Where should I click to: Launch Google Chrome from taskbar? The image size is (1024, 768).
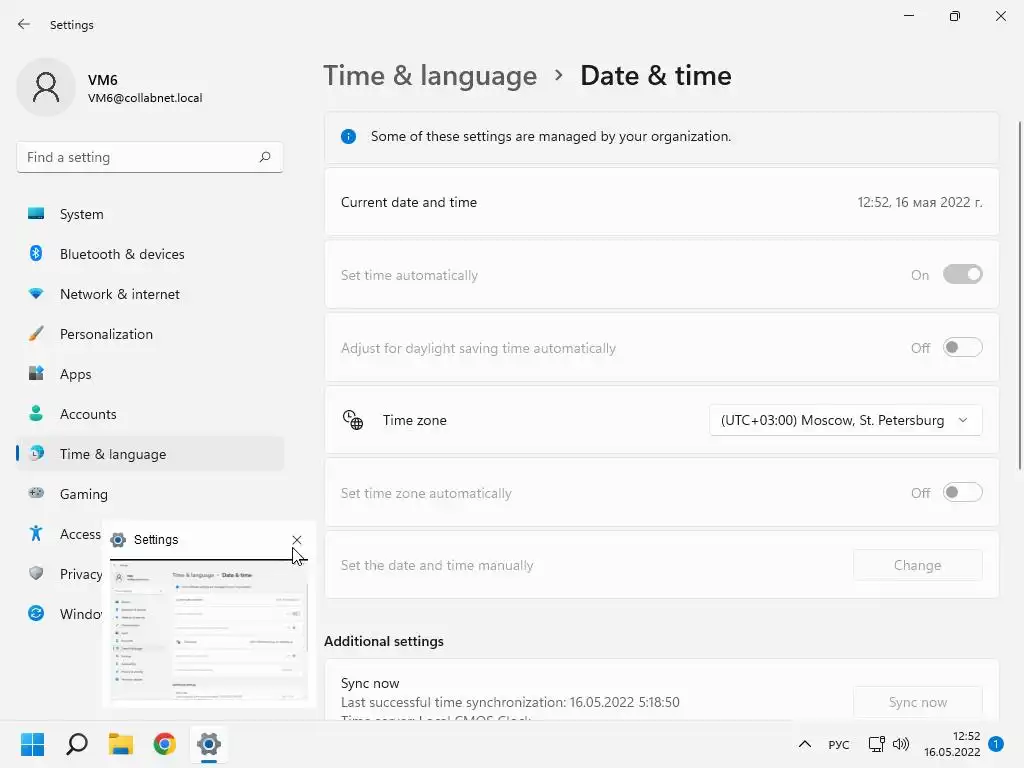click(165, 744)
